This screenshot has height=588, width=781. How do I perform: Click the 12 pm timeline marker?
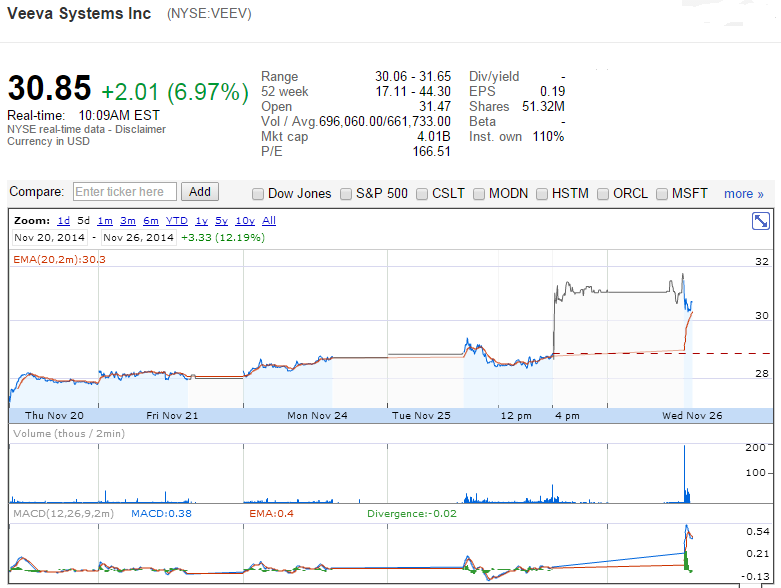pos(516,415)
